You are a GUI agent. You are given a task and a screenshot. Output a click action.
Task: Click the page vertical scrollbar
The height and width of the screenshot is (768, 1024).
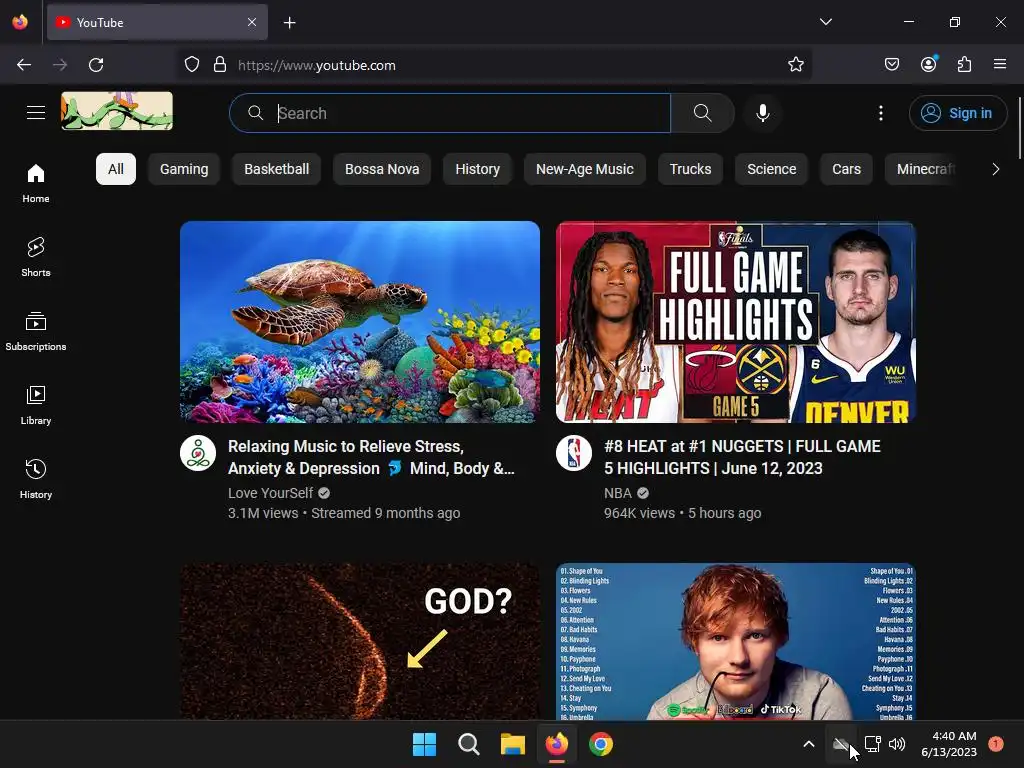point(1019,128)
